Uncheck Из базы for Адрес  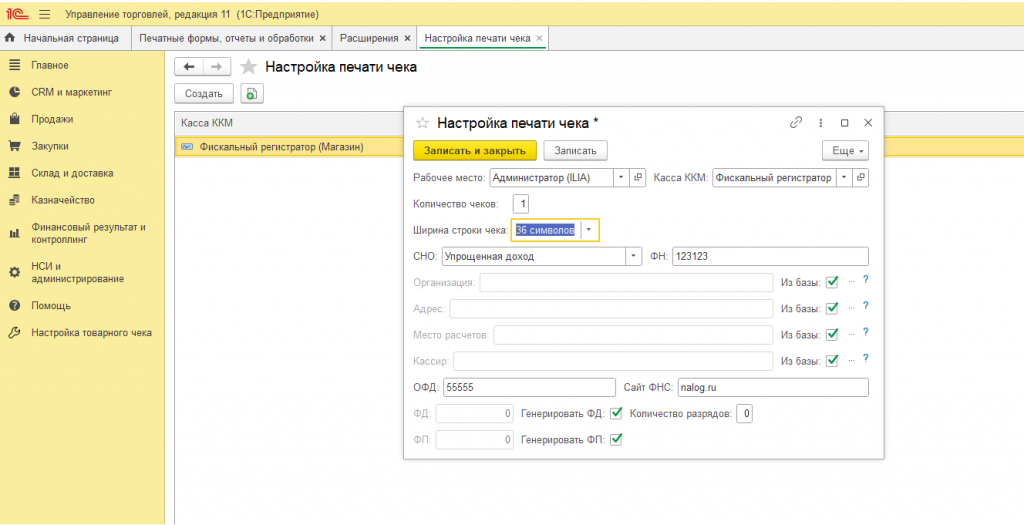tap(832, 308)
